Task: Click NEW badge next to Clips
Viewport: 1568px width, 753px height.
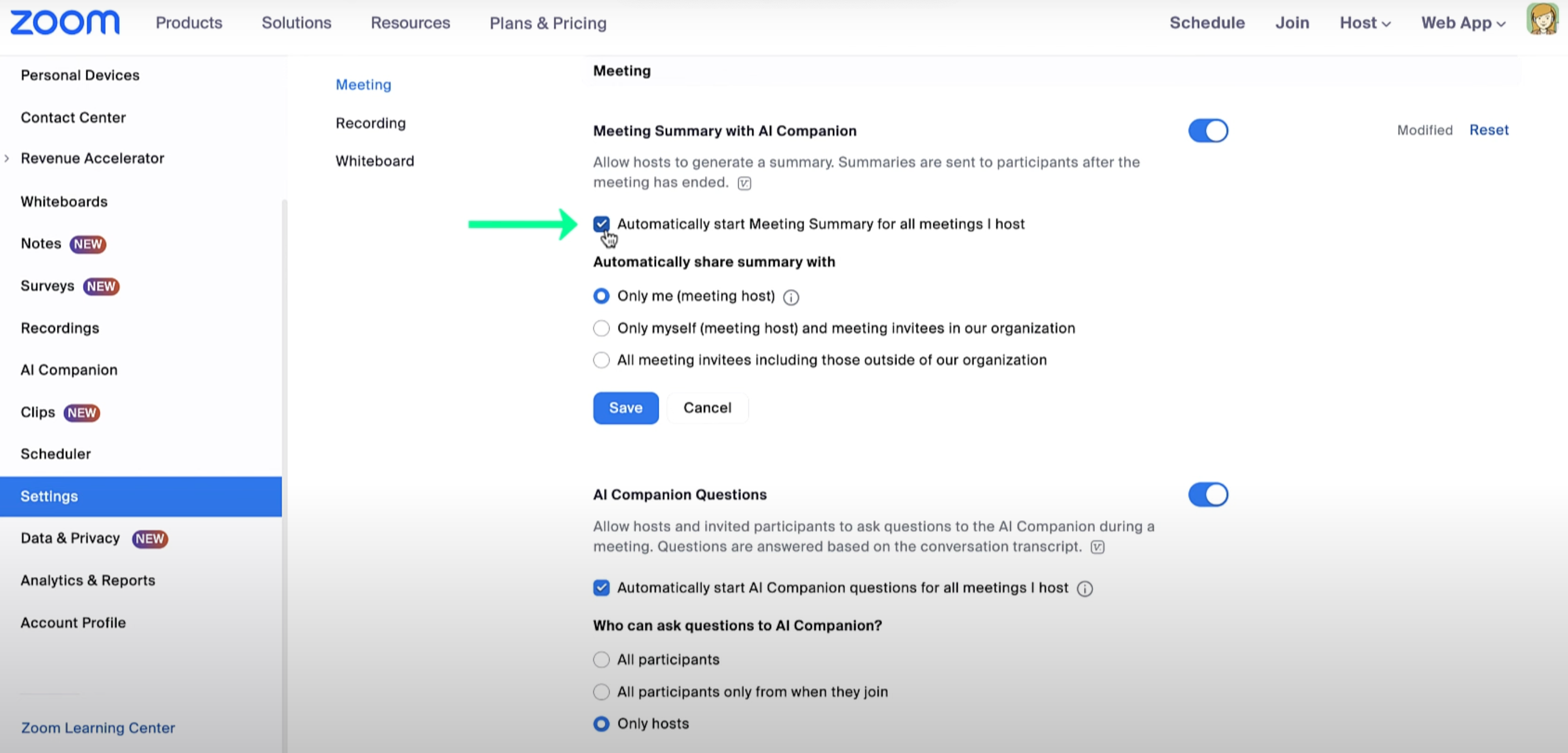Action: (x=81, y=413)
